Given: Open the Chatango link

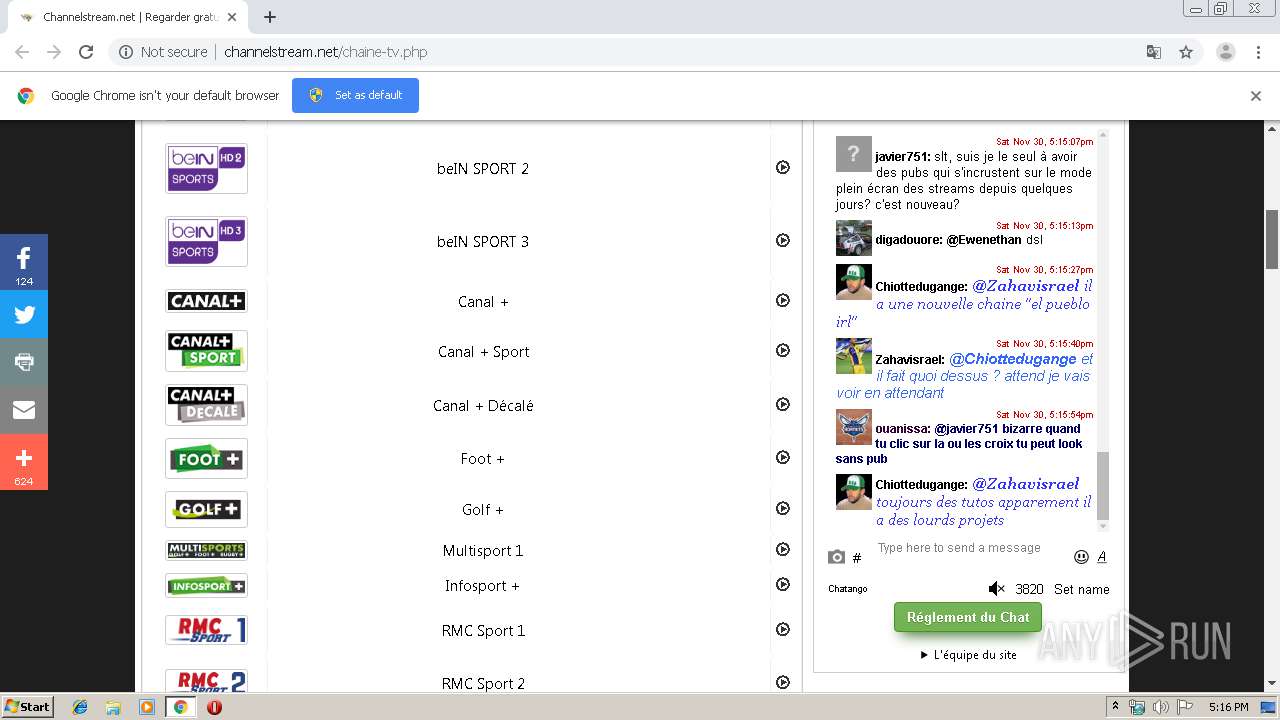Looking at the screenshot, I should click(848, 589).
